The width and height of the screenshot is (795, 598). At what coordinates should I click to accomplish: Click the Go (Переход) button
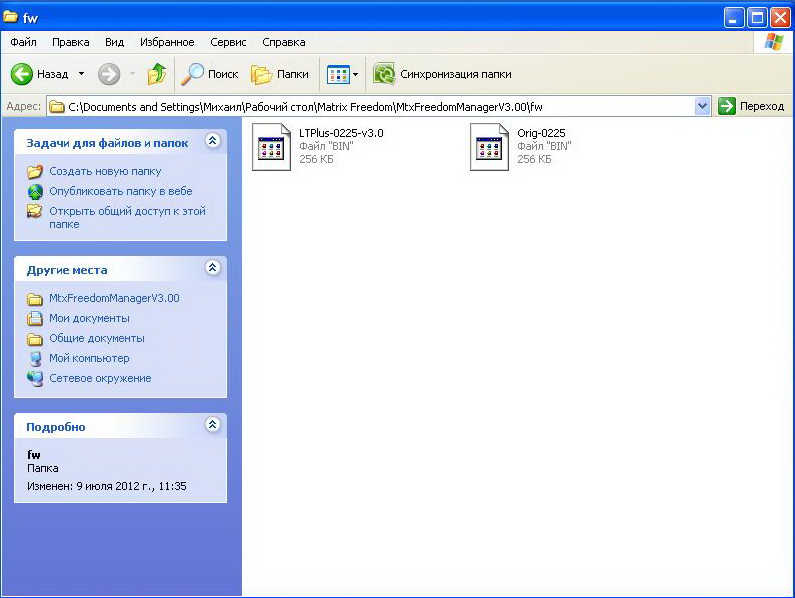(751, 106)
